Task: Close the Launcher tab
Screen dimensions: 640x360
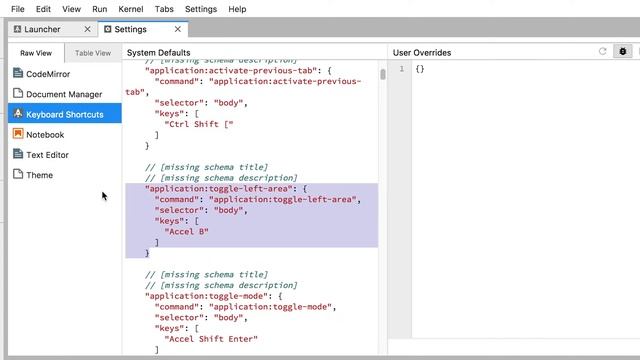Action: [87, 29]
